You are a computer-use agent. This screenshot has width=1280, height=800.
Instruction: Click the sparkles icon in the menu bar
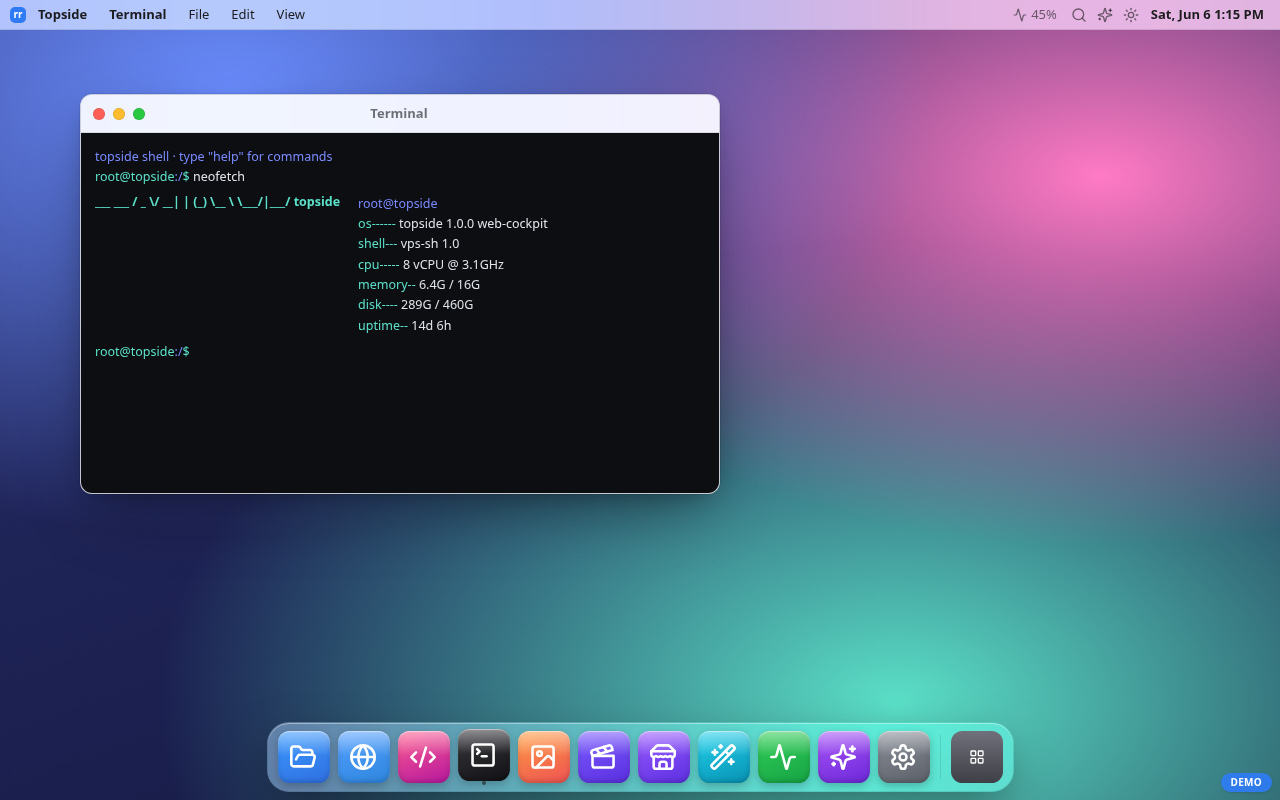coord(1105,15)
